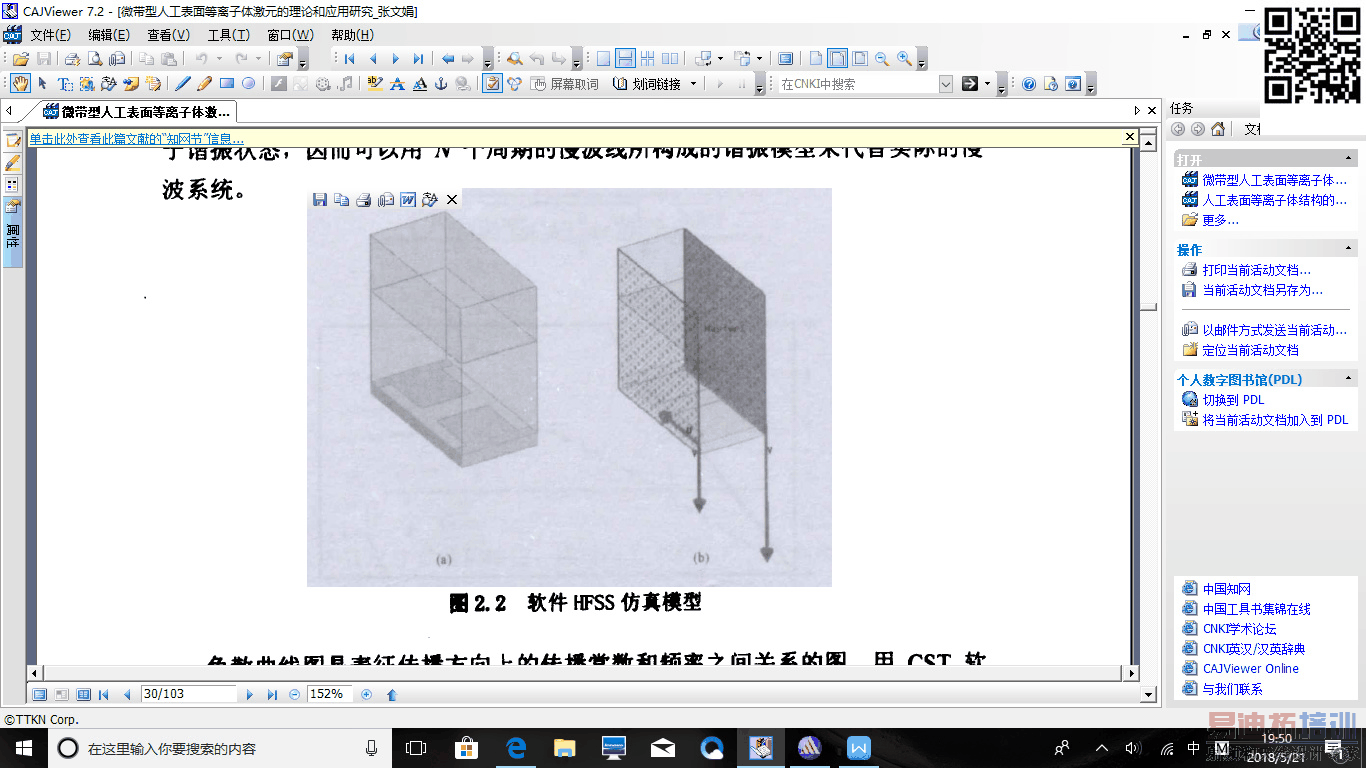Send image to Word via floating toolbar
Image resolution: width=1366 pixels, height=768 pixels.
[408, 200]
